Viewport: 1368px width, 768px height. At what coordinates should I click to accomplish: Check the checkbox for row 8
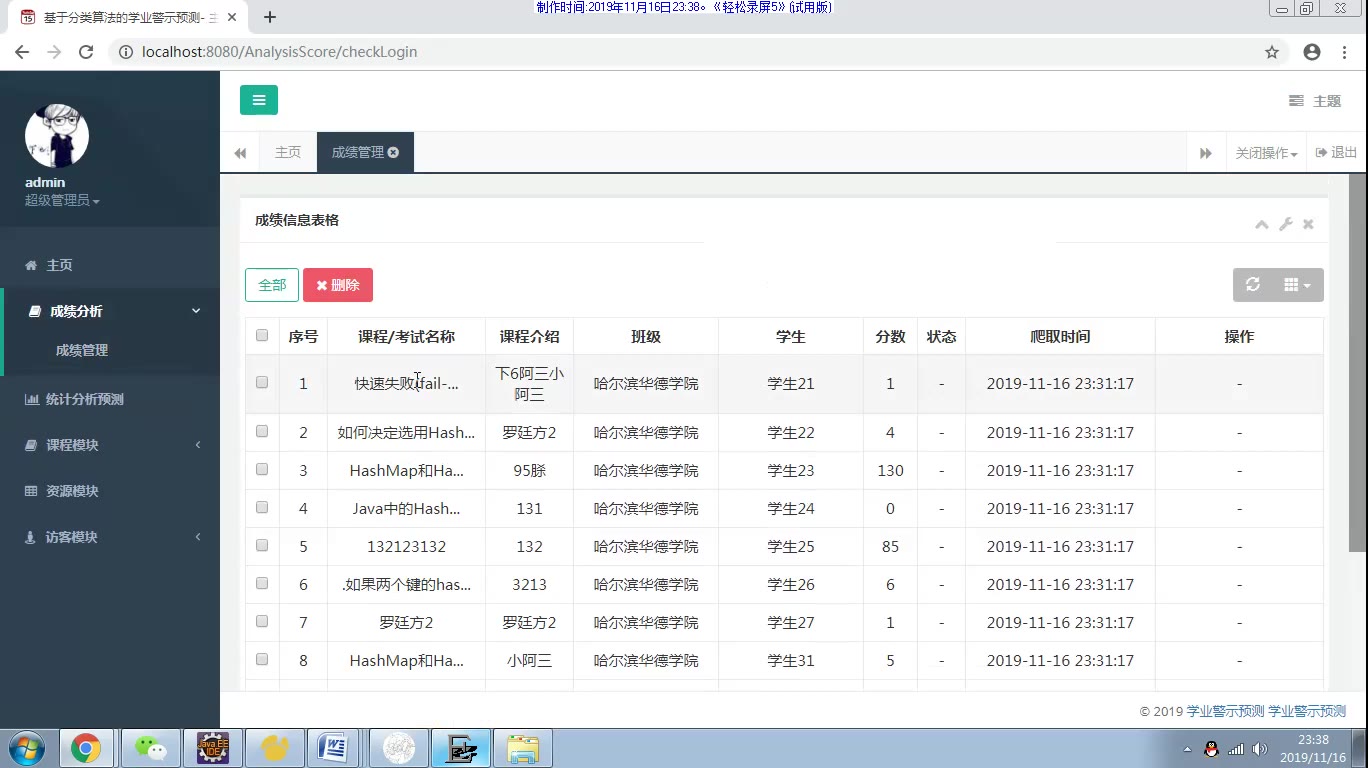262,660
